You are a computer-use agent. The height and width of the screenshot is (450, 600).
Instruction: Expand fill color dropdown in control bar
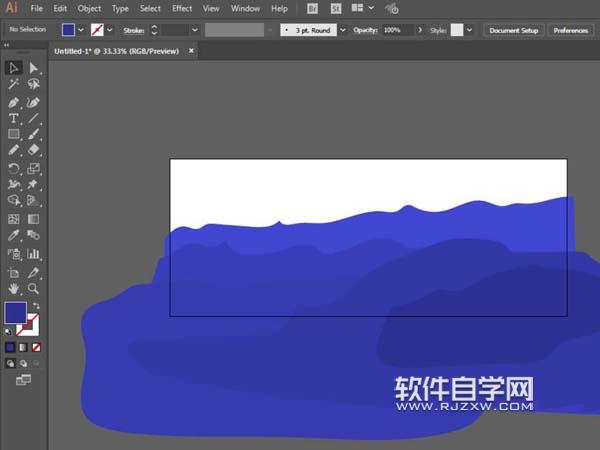[81, 30]
